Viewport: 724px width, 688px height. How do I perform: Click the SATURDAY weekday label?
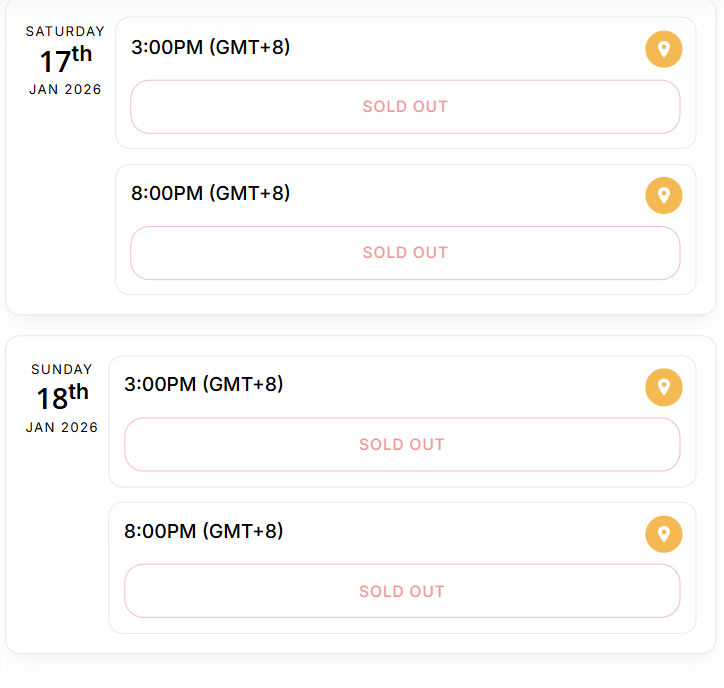pos(65,32)
